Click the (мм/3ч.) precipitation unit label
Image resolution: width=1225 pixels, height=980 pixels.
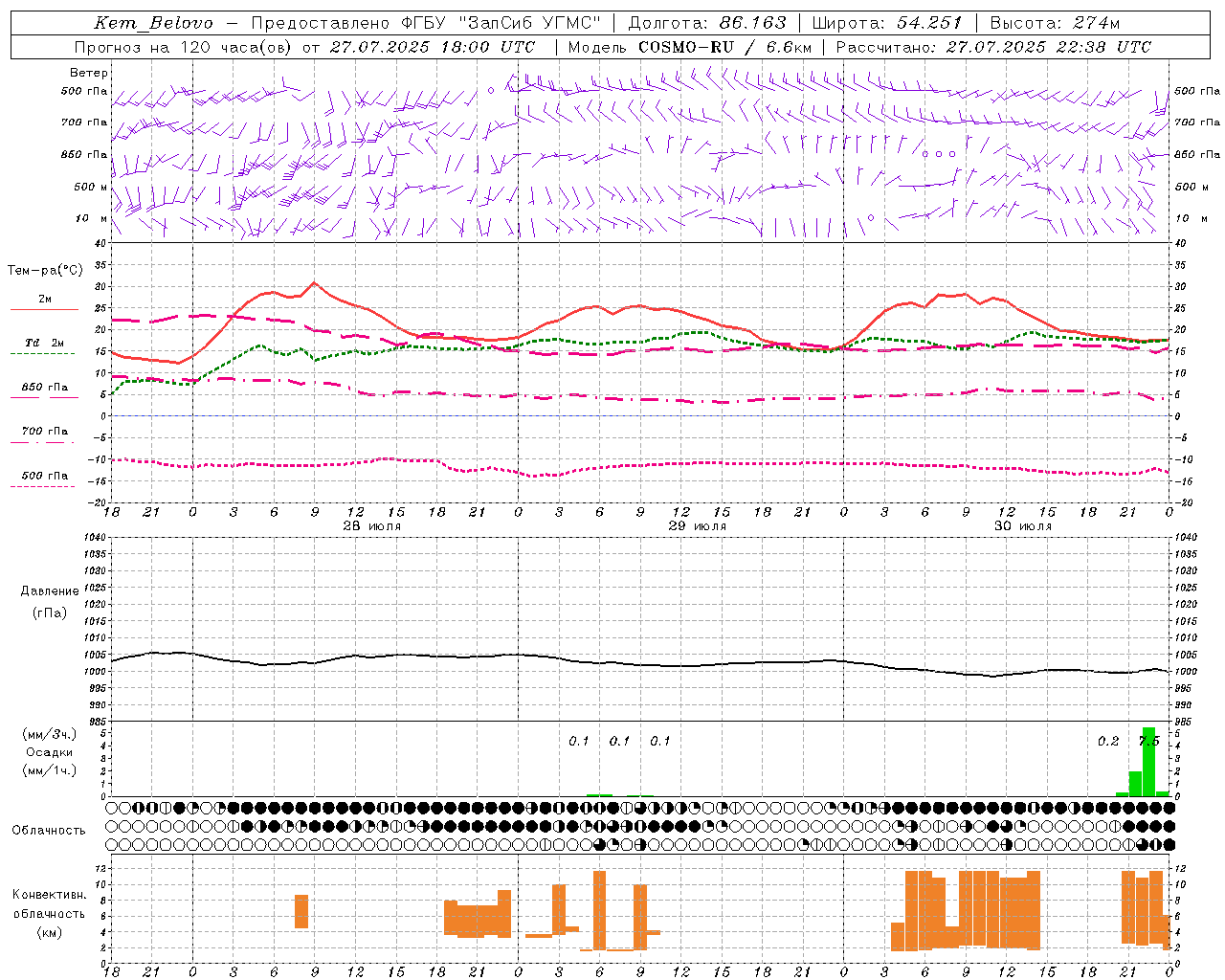tap(49, 734)
